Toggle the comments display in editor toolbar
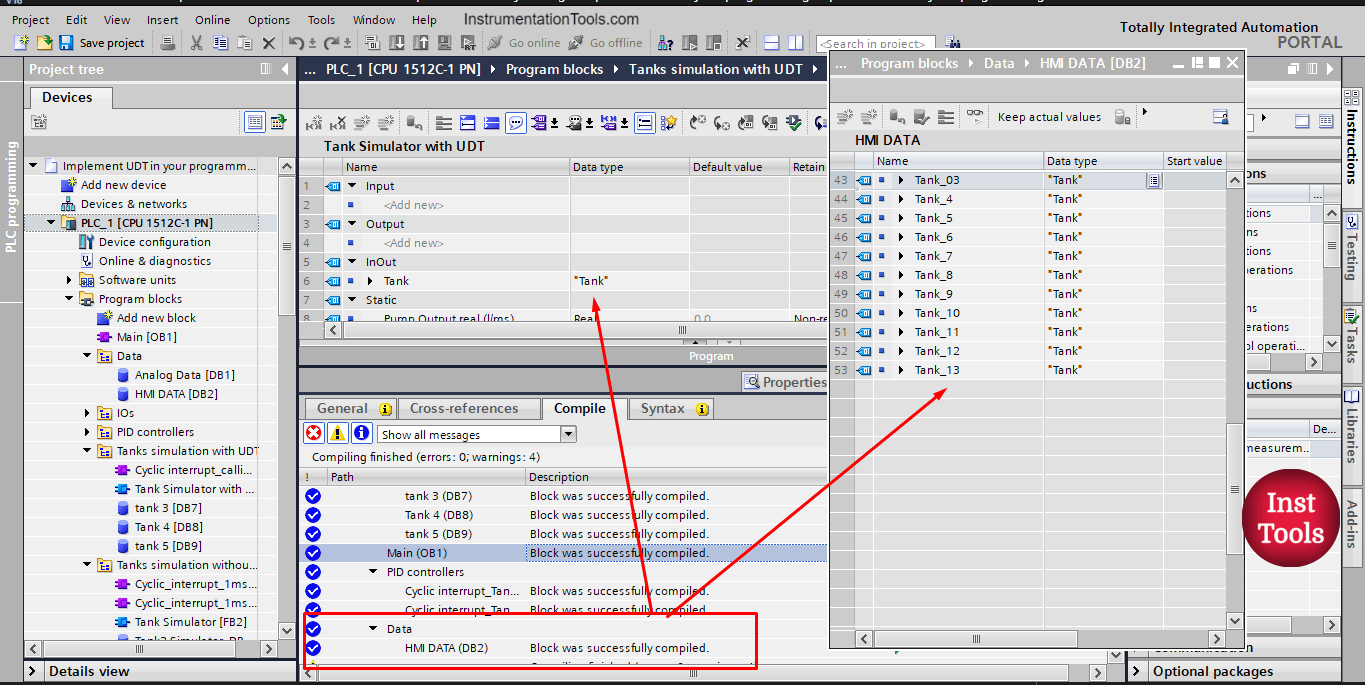This screenshot has width=1365, height=685. pos(516,121)
